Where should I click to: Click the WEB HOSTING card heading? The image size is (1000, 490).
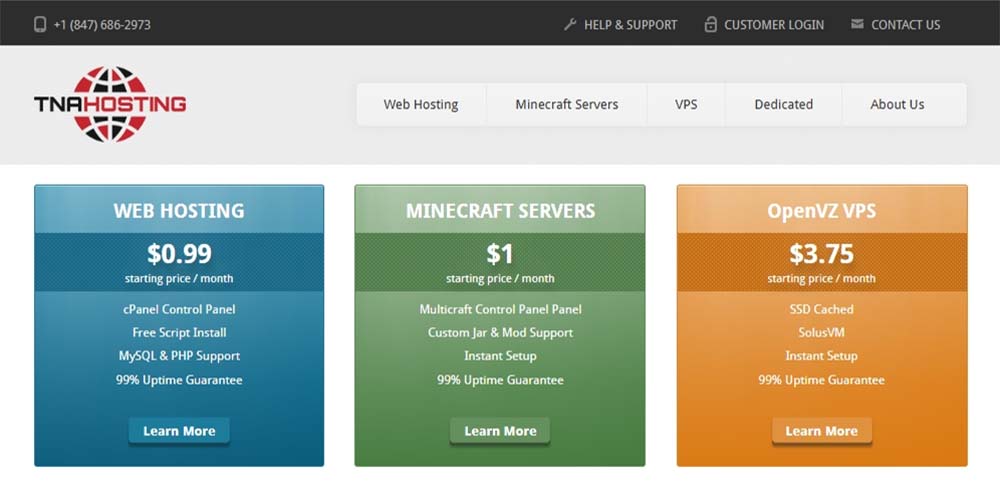point(179,211)
